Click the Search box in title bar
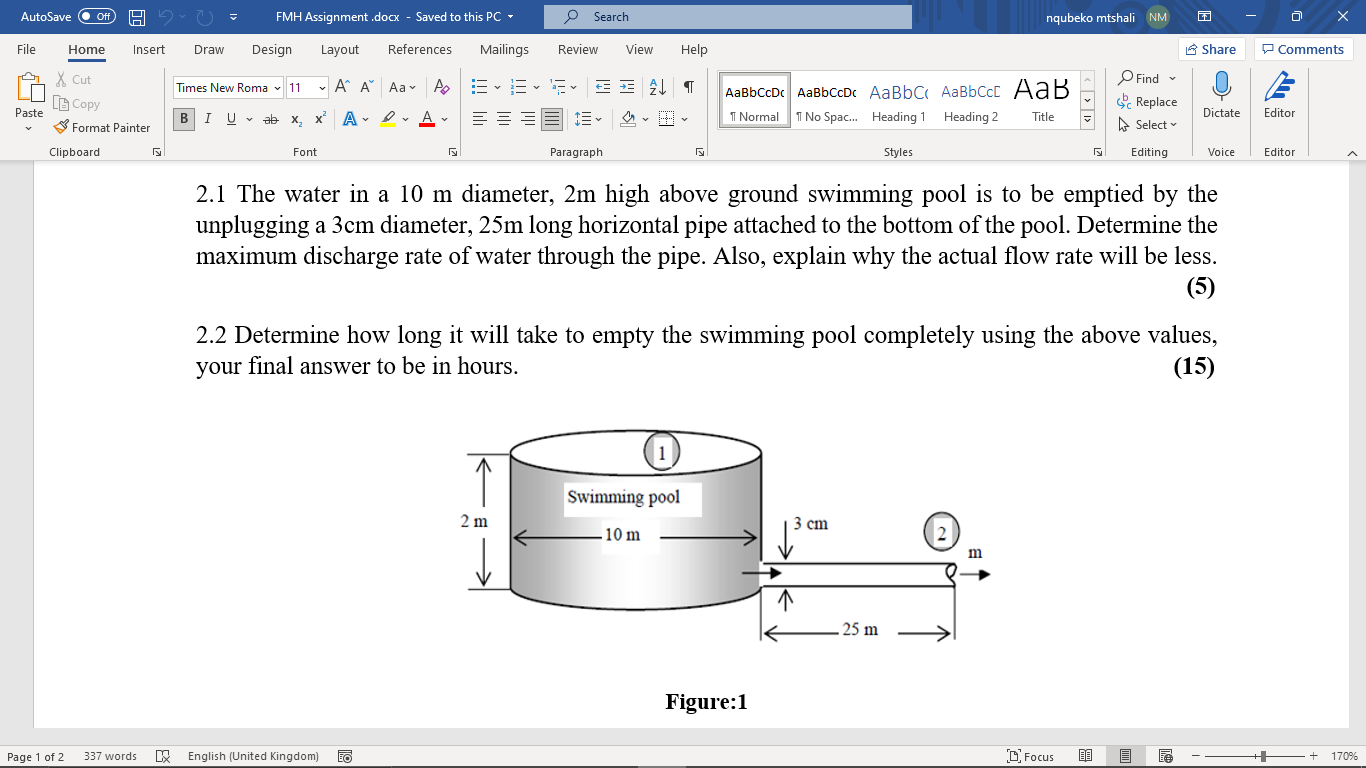 (x=728, y=17)
